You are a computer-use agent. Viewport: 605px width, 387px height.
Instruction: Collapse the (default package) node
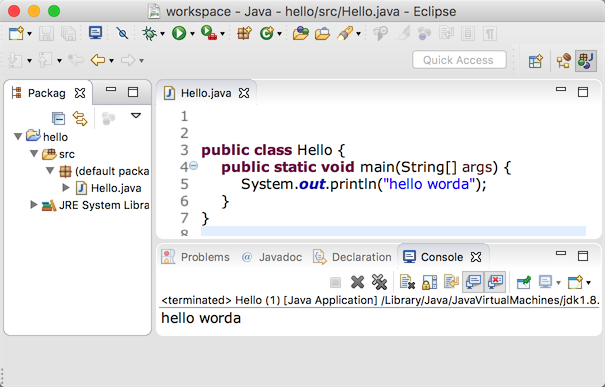point(50,170)
